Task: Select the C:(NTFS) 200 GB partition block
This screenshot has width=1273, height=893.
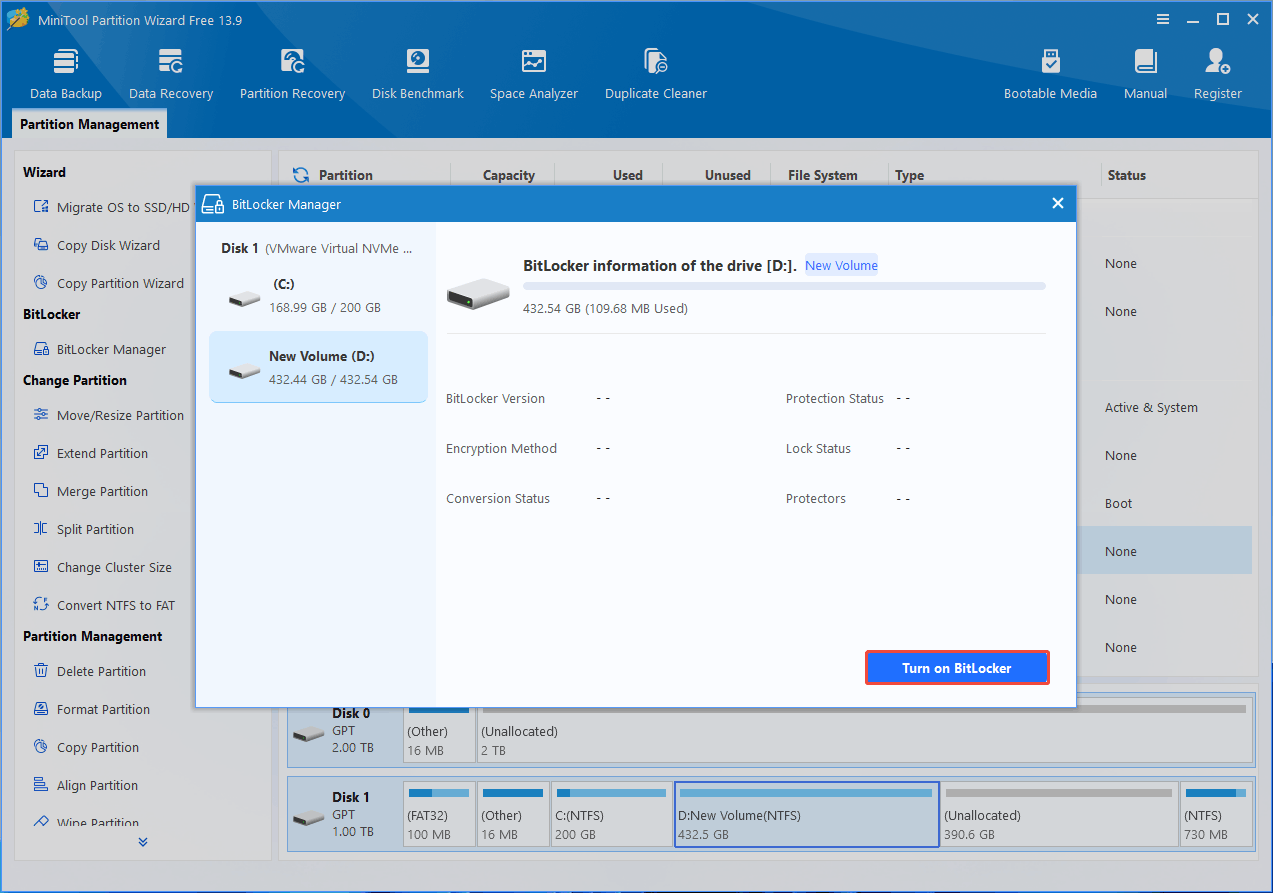Action: pyautogui.click(x=611, y=815)
